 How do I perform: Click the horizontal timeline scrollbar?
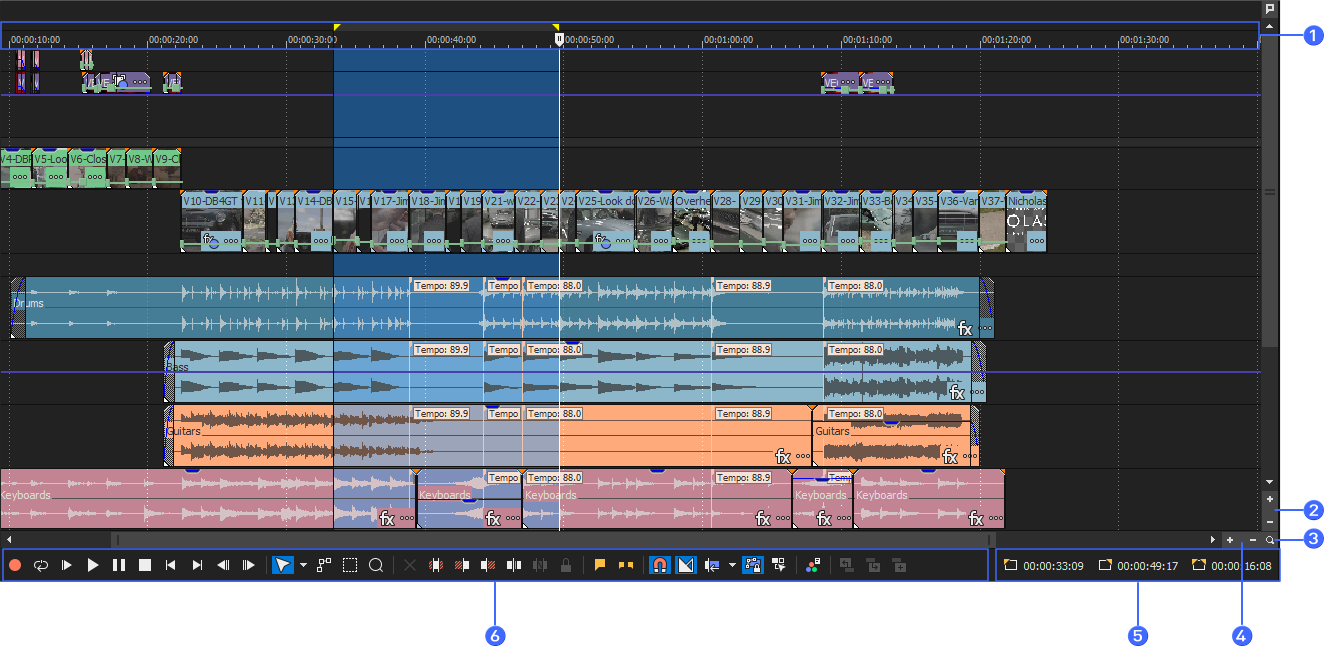pyautogui.click(x=550, y=540)
